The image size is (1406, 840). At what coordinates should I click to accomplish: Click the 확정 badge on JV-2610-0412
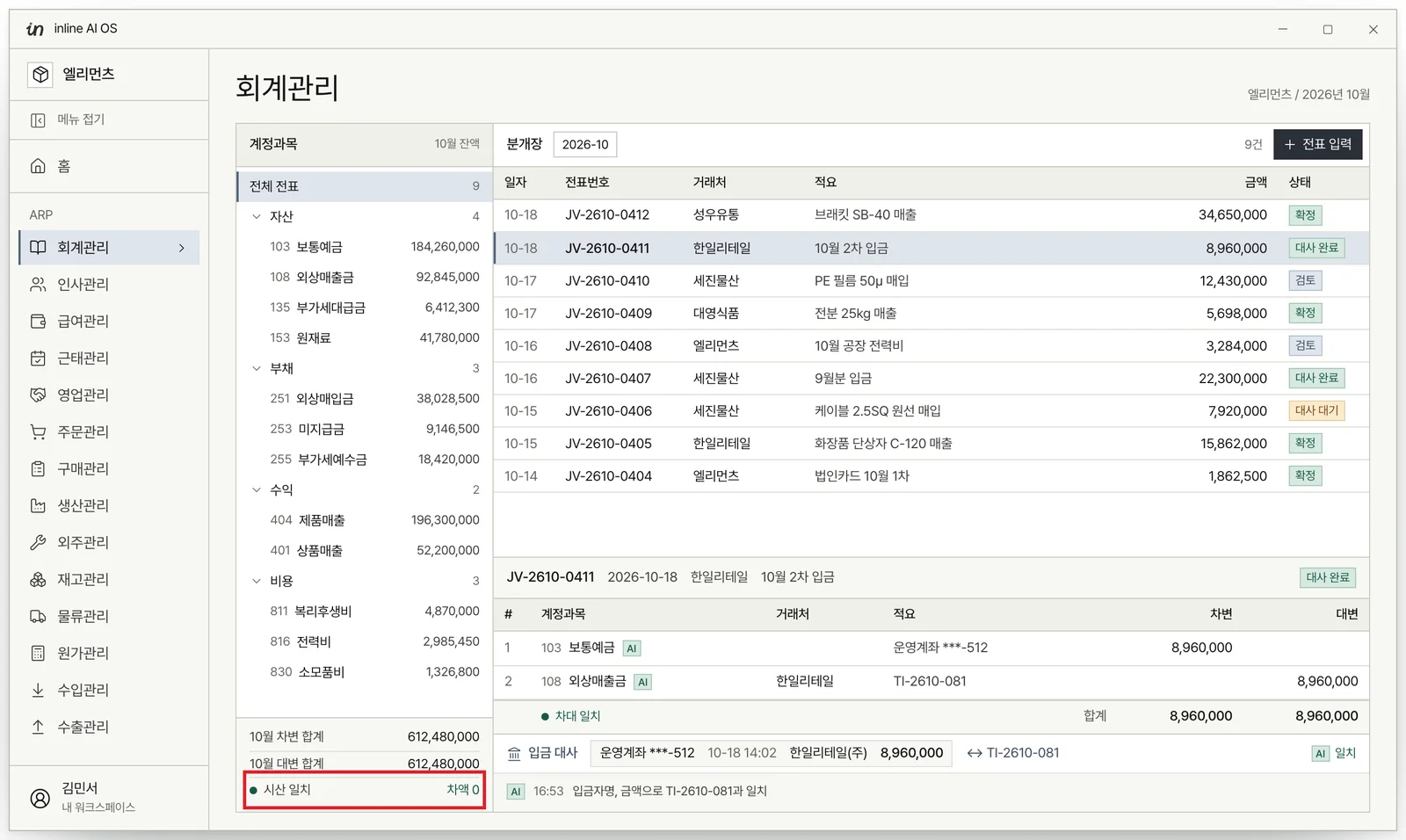pyautogui.click(x=1306, y=215)
